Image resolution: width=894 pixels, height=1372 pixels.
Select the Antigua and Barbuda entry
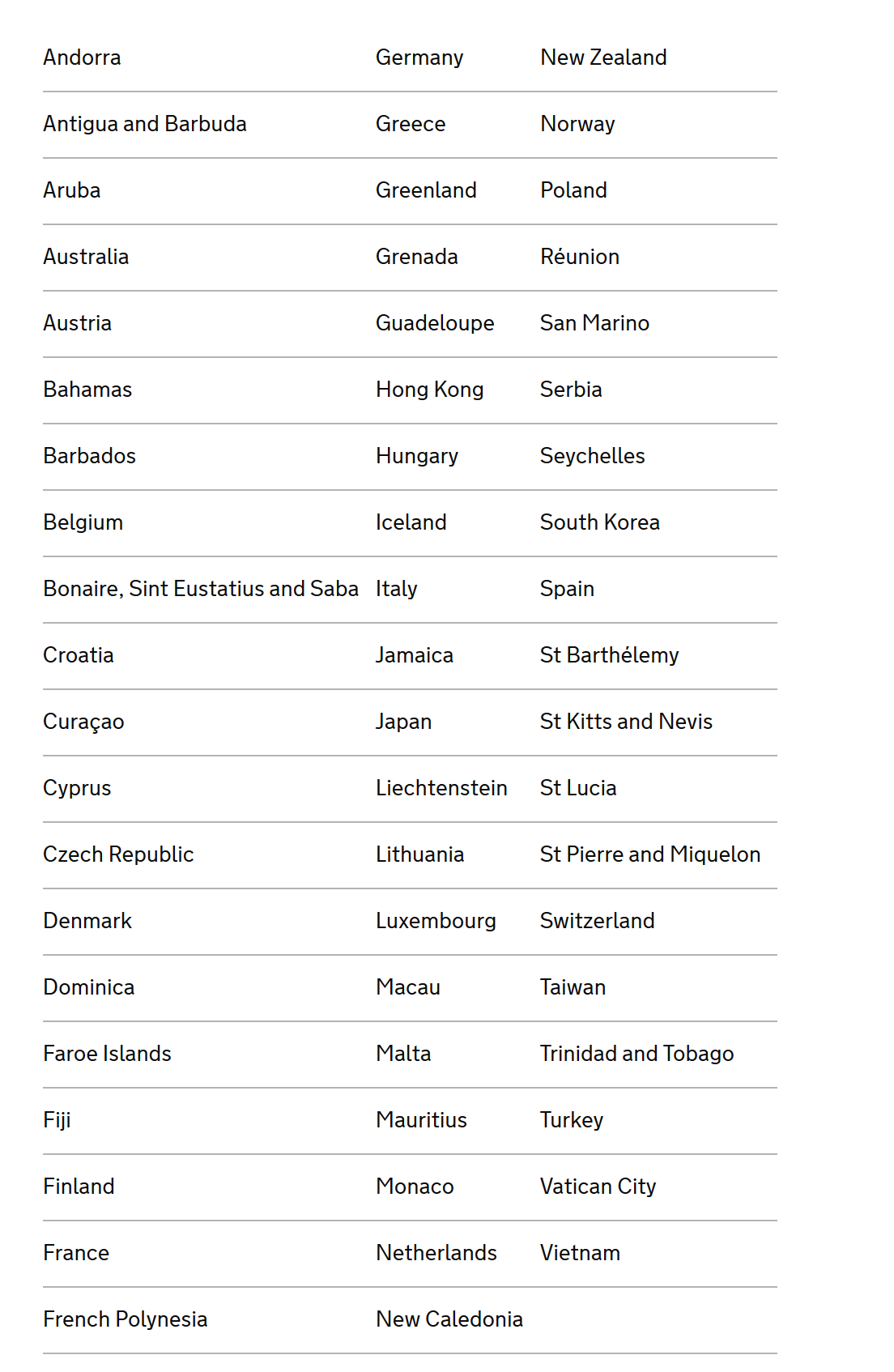coord(145,124)
